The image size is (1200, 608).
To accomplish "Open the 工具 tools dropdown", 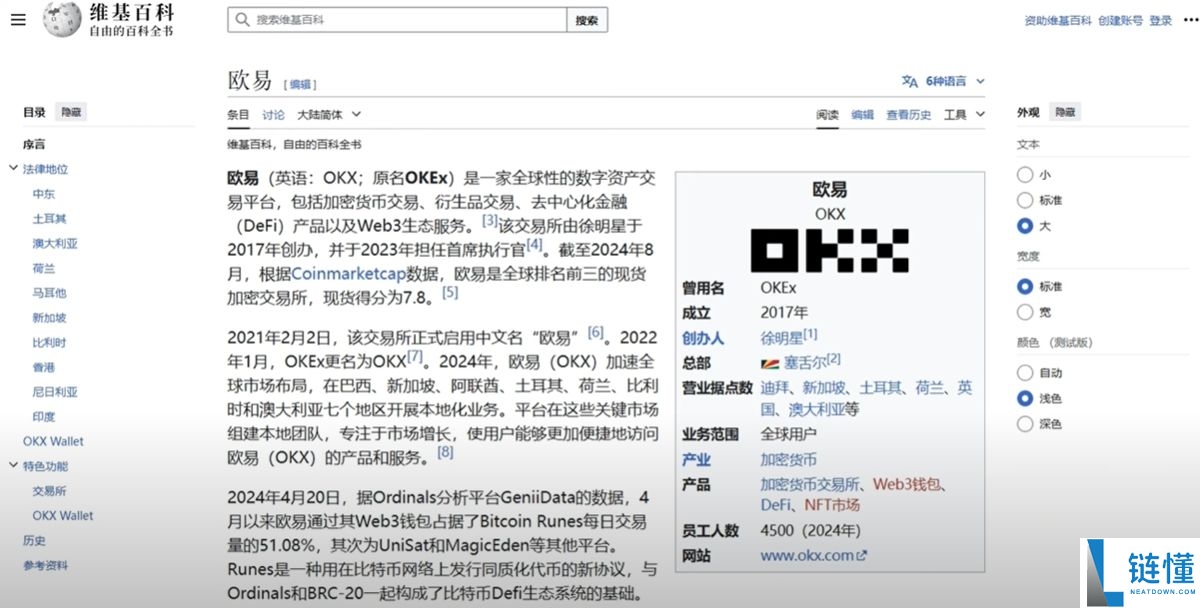I will (964, 115).
